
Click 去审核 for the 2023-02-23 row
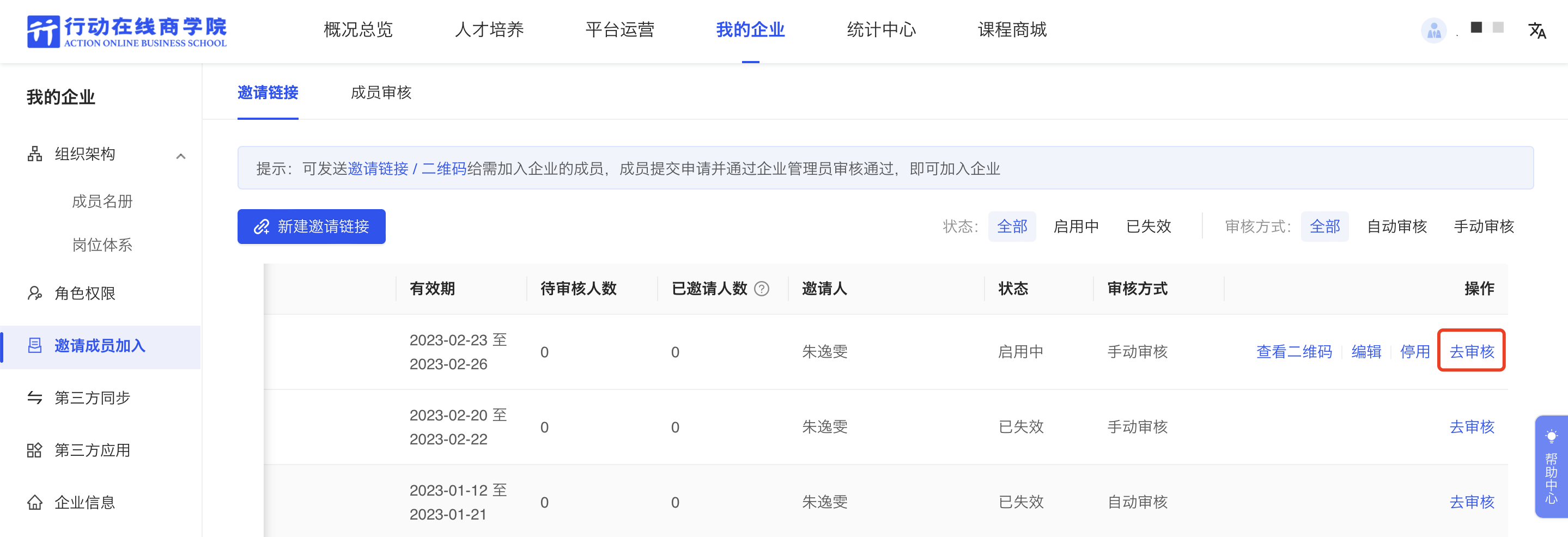click(1471, 351)
